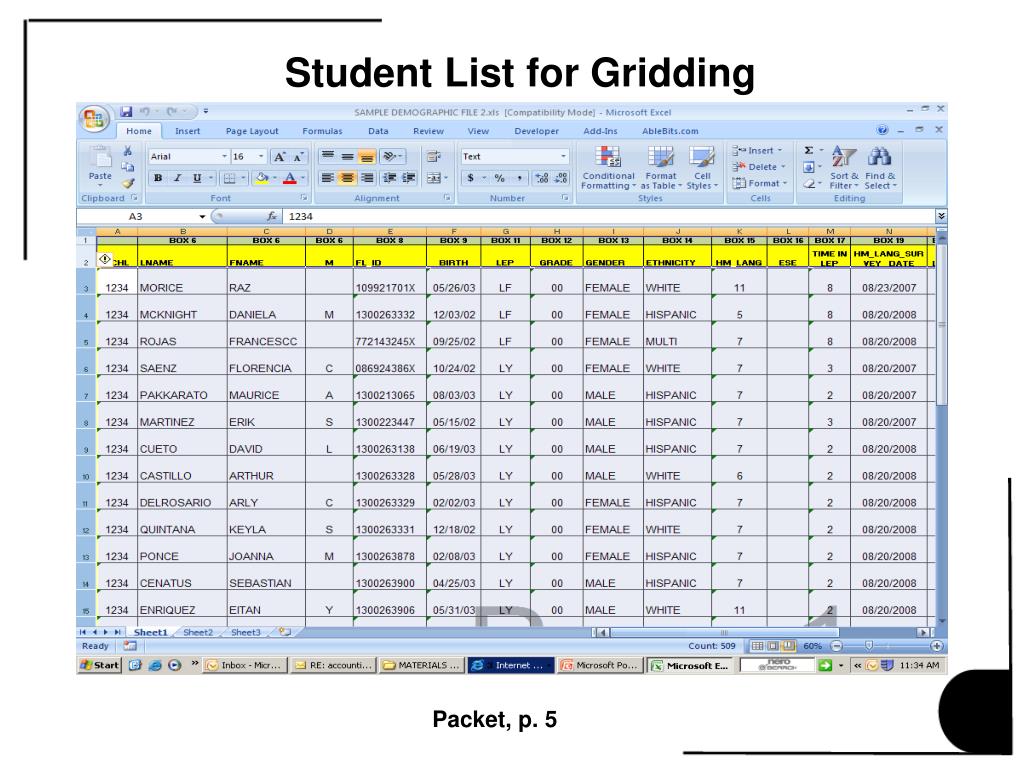Image resolution: width=1024 pixels, height=768 pixels.
Task: Toggle Italic formatting
Action: click(x=177, y=178)
